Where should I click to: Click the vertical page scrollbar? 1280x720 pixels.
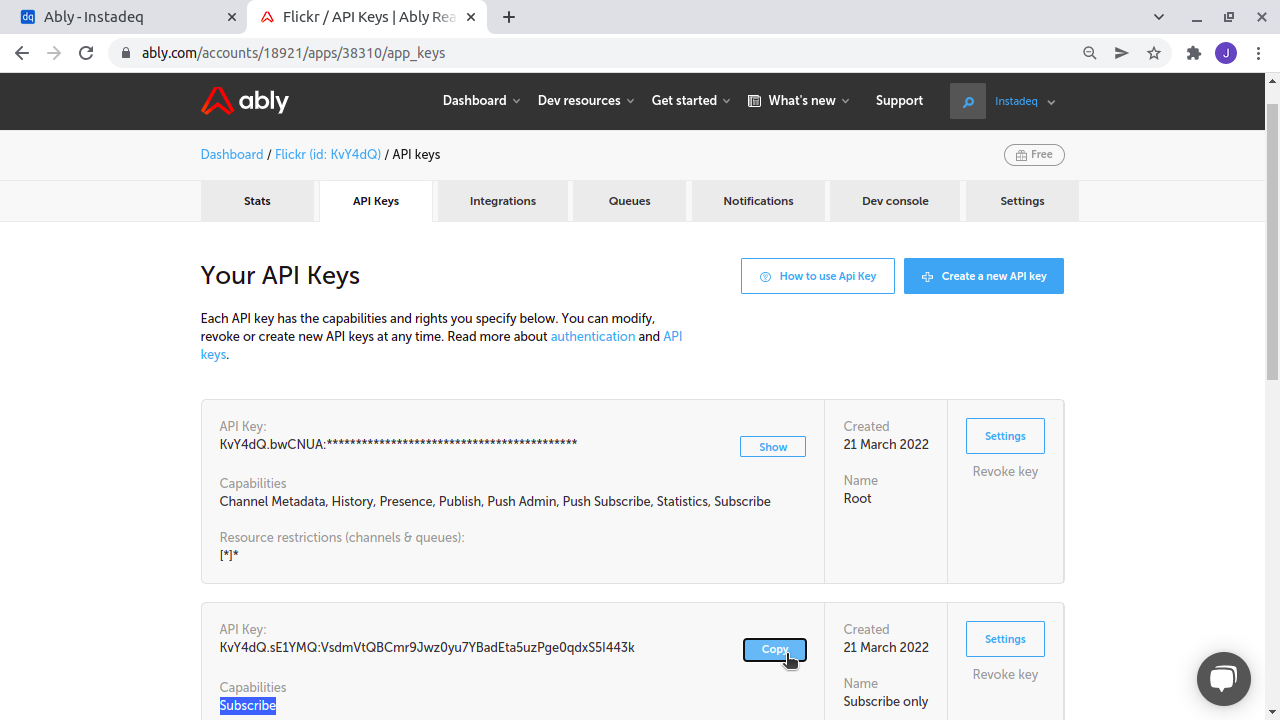(1272, 241)
